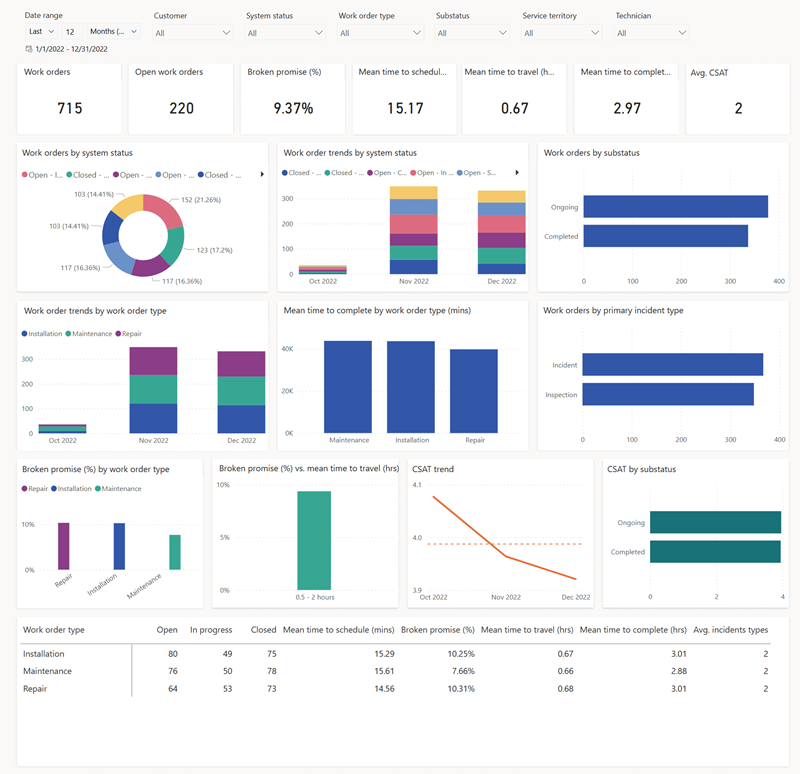The height and width of the screenshot is (774, 800).
Task: Select the Installation row in the table
Action: [396, 654]
